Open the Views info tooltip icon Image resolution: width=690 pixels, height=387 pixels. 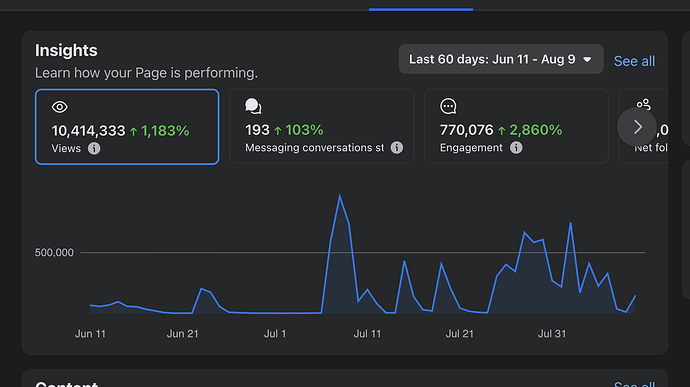coord(94,148)
